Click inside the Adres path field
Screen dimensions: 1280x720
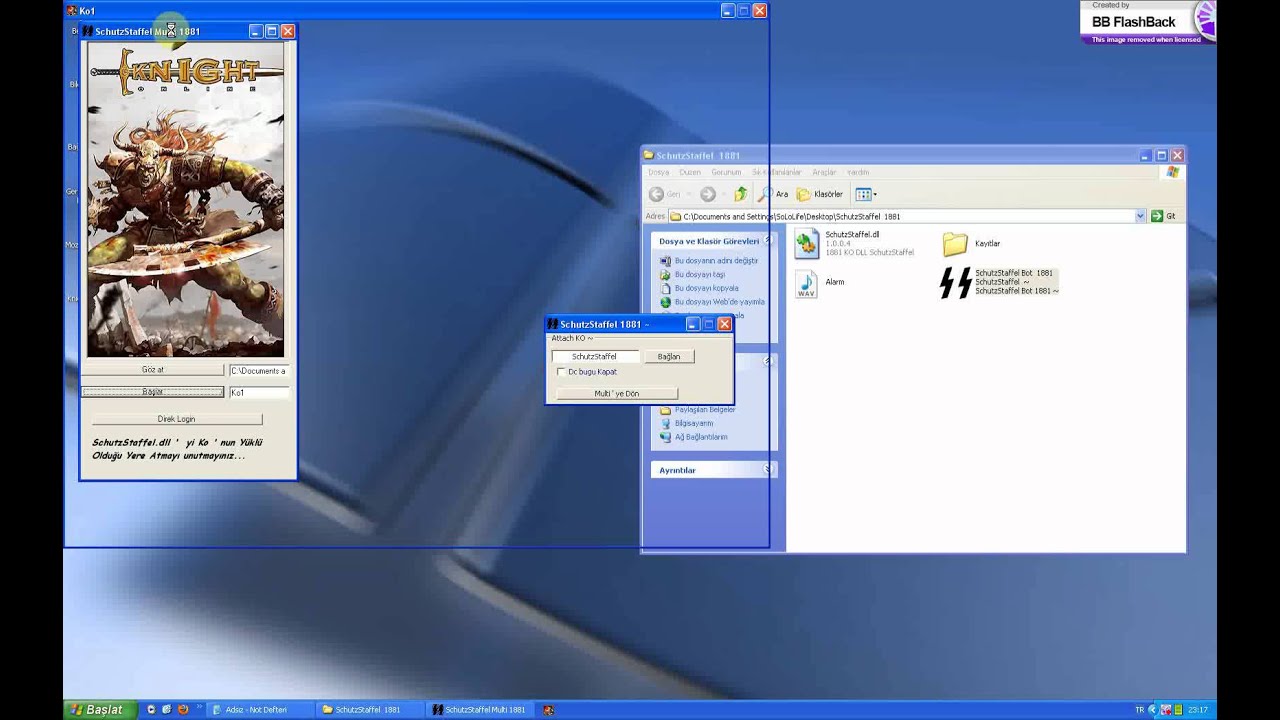pos(900,216)
